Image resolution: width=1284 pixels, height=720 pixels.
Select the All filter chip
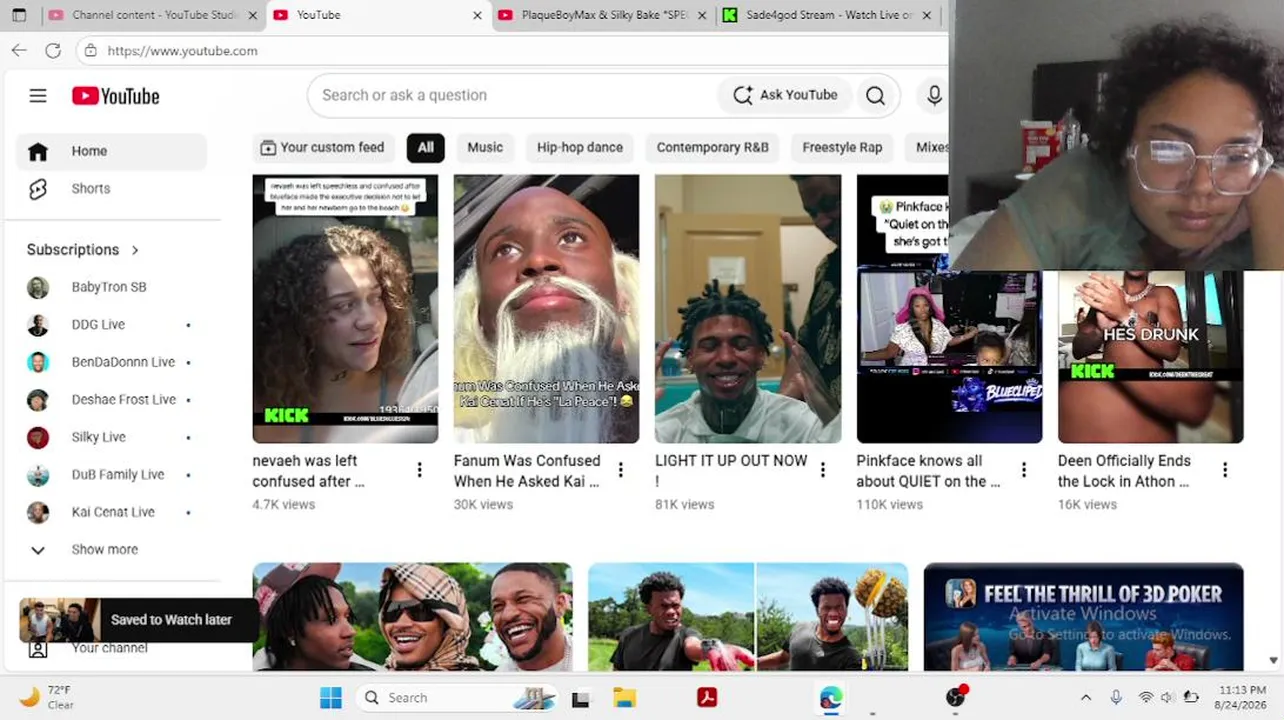click(x=426, y=147)
